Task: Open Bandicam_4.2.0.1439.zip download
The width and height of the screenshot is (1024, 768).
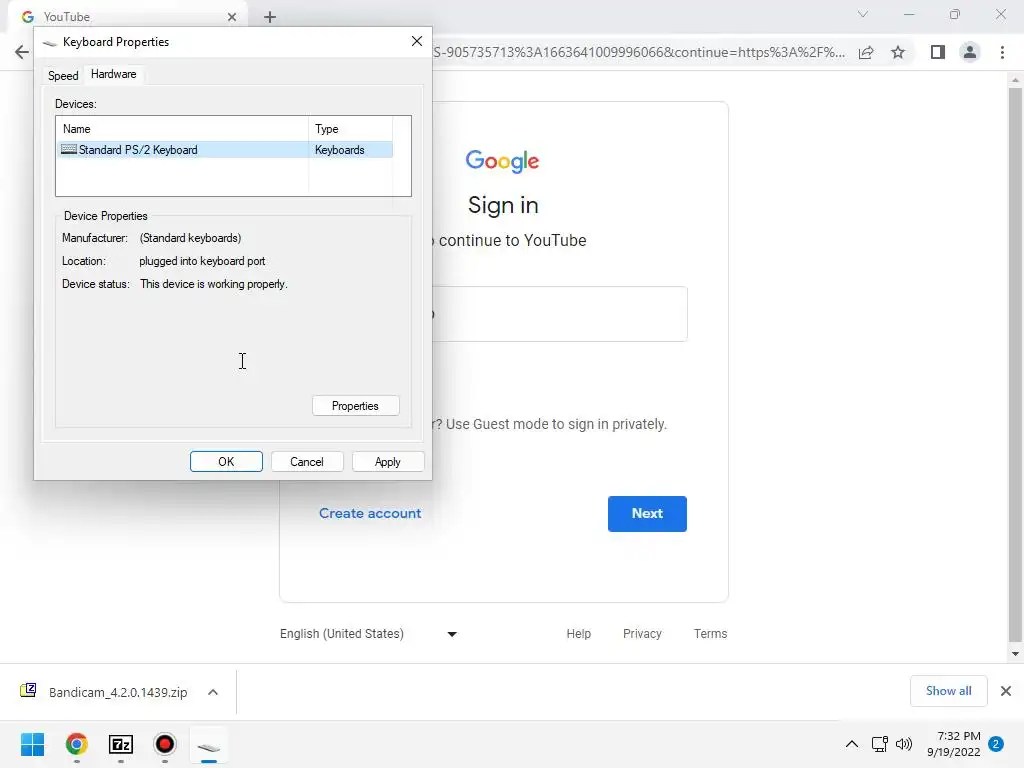Action: (x=118, y=692)
